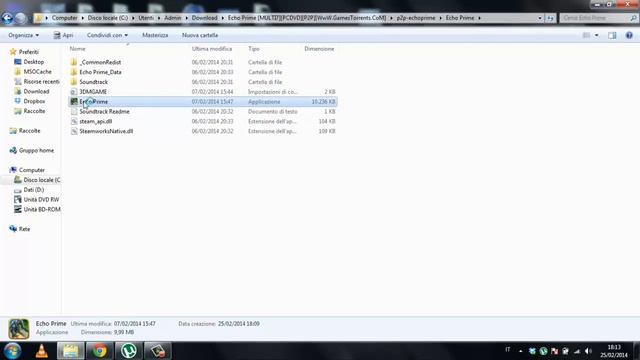Viewport: 640px width, 360px height.
Task: Open VLC media player from taskbar
Action: pyautogui.click(x=42, y=351)
